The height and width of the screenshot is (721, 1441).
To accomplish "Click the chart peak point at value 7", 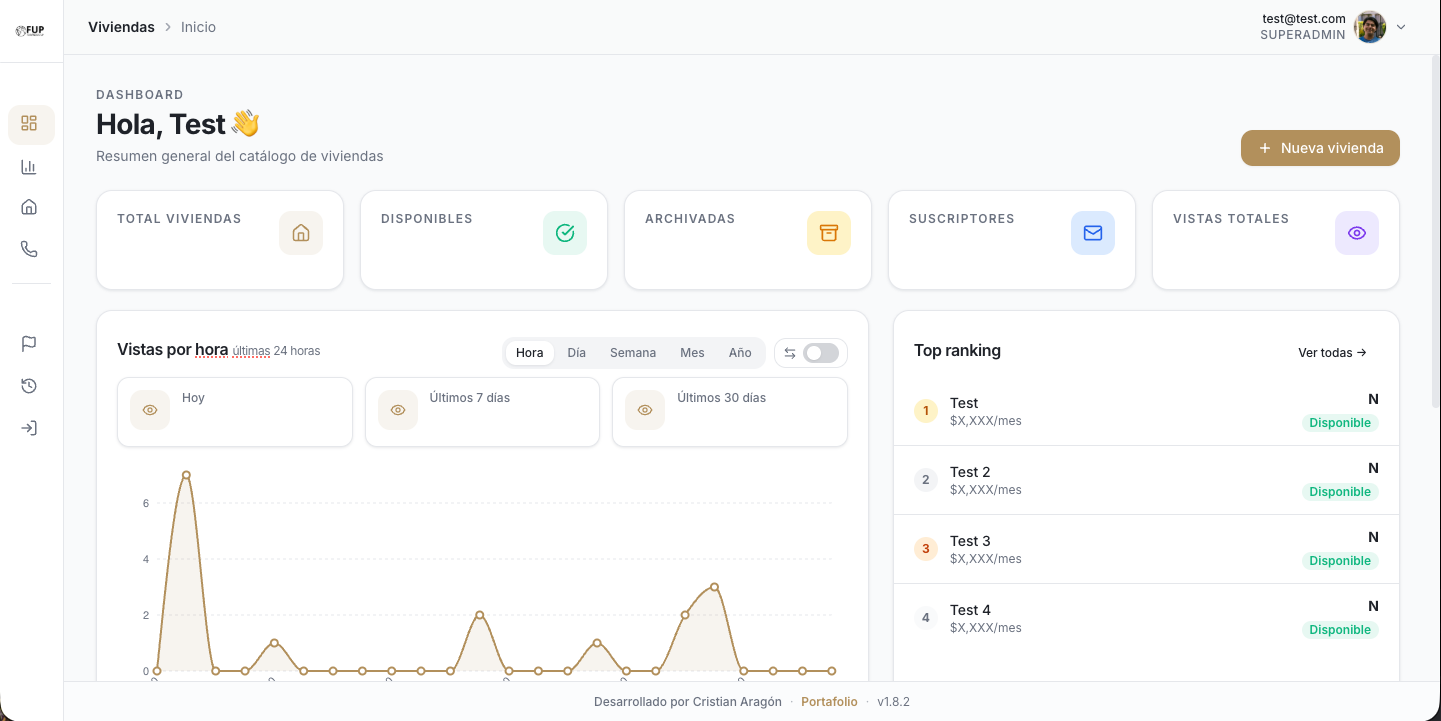I will (186, 475).
